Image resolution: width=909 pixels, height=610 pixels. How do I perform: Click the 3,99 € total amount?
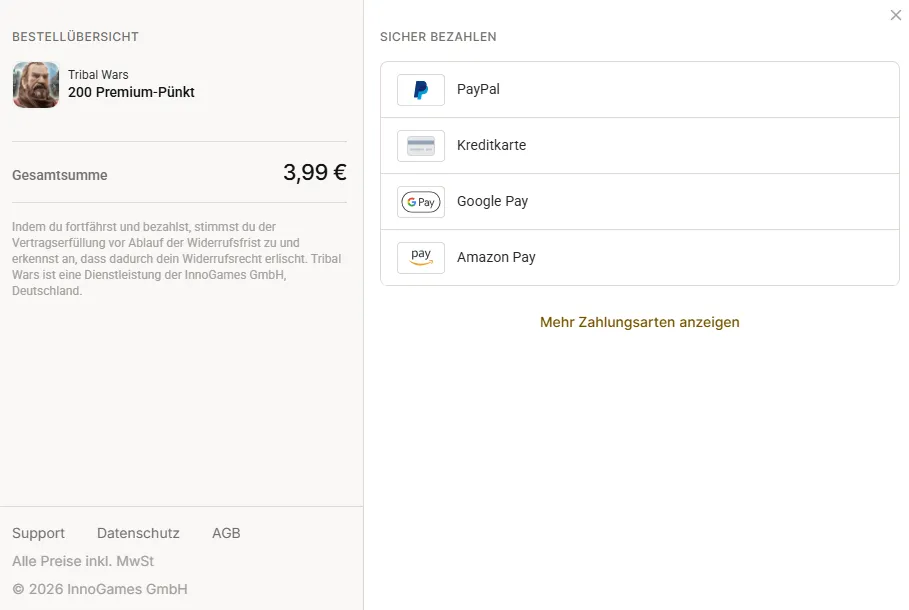[315, 172]
